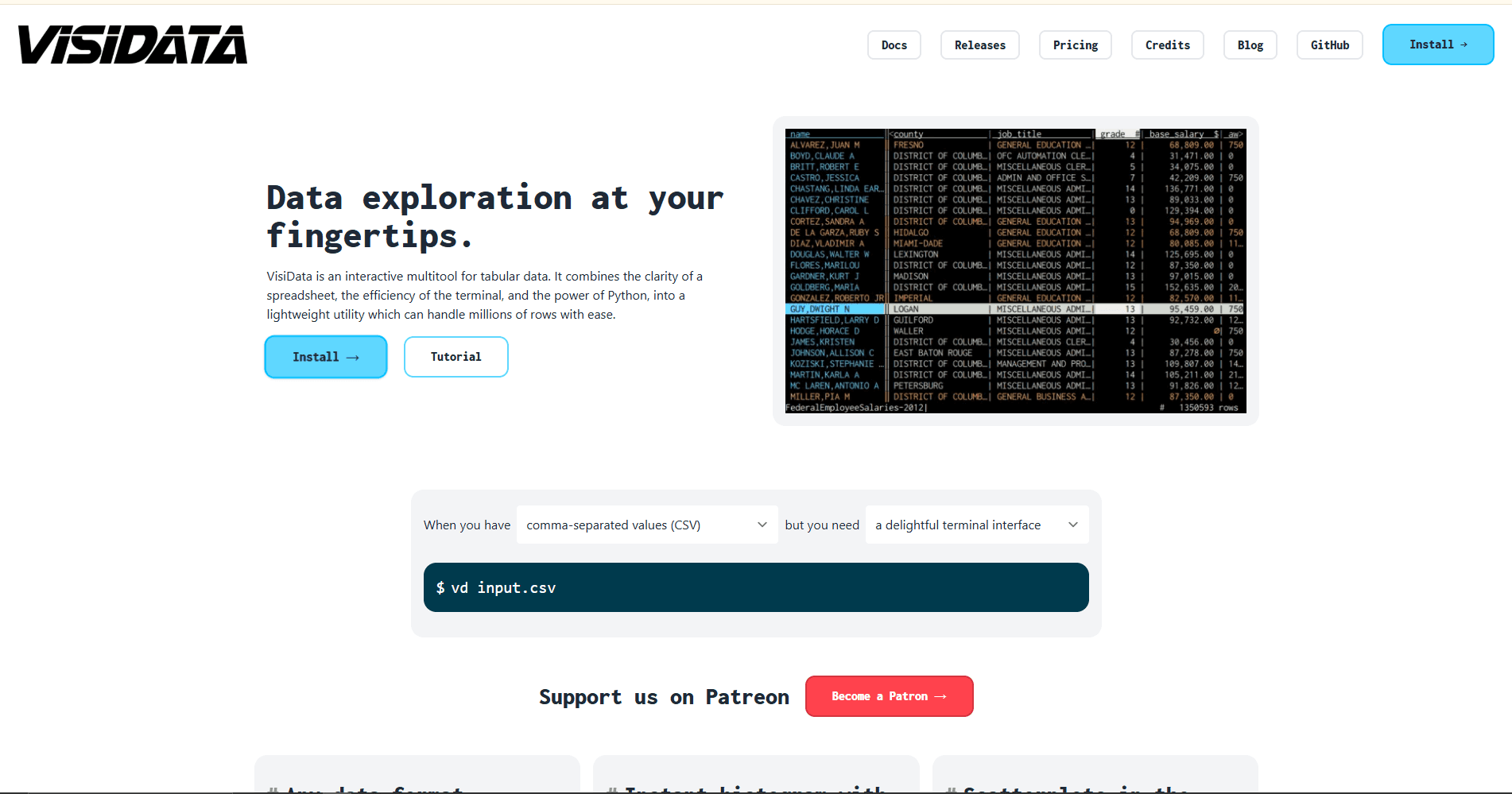
Task: Open the Docs navigation link
Action: click(894, 45)
